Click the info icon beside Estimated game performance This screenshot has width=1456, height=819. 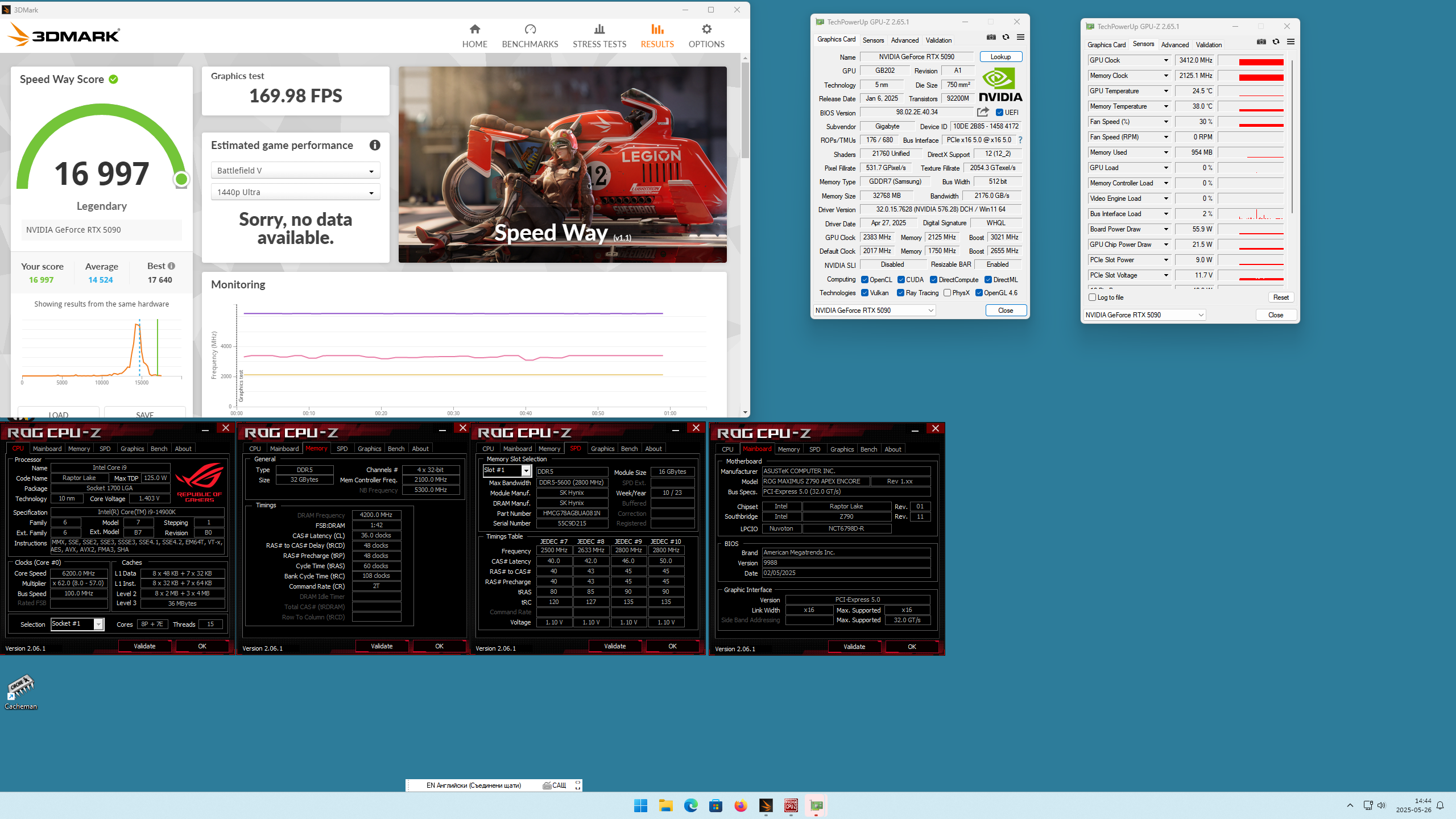pos(375,145)
